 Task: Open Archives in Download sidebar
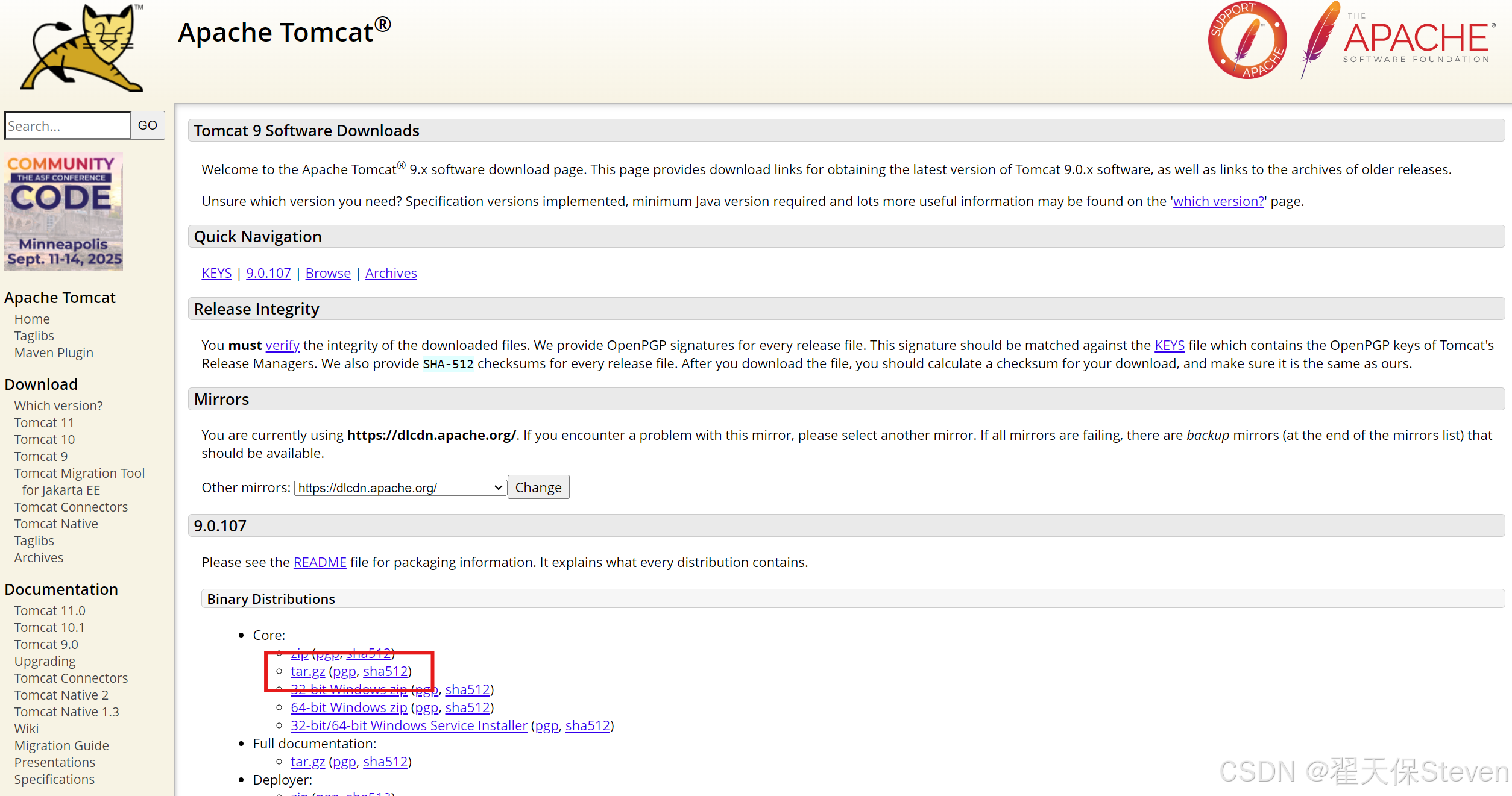pyautogui.click(x=39, y=557)
